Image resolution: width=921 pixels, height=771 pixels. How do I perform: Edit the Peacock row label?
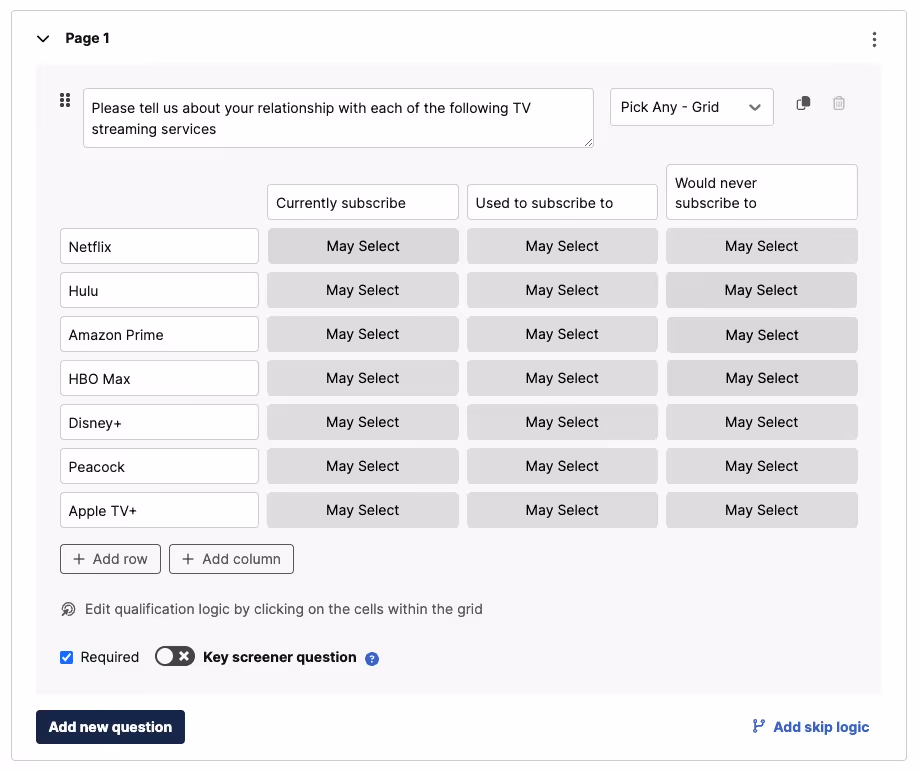(x=159, y=466)
